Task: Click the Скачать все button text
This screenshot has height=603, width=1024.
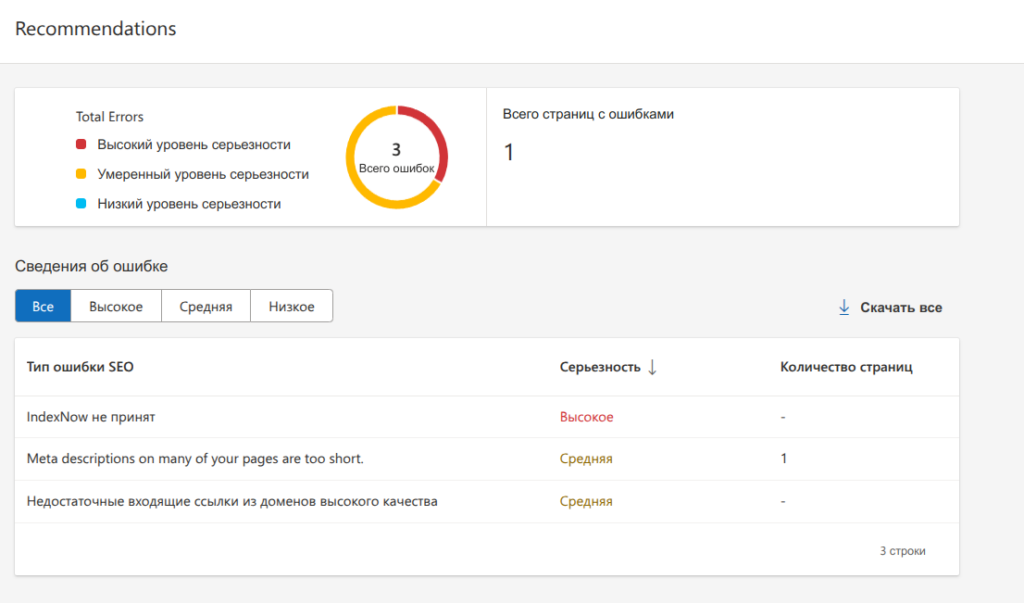Action: [901, 307]
